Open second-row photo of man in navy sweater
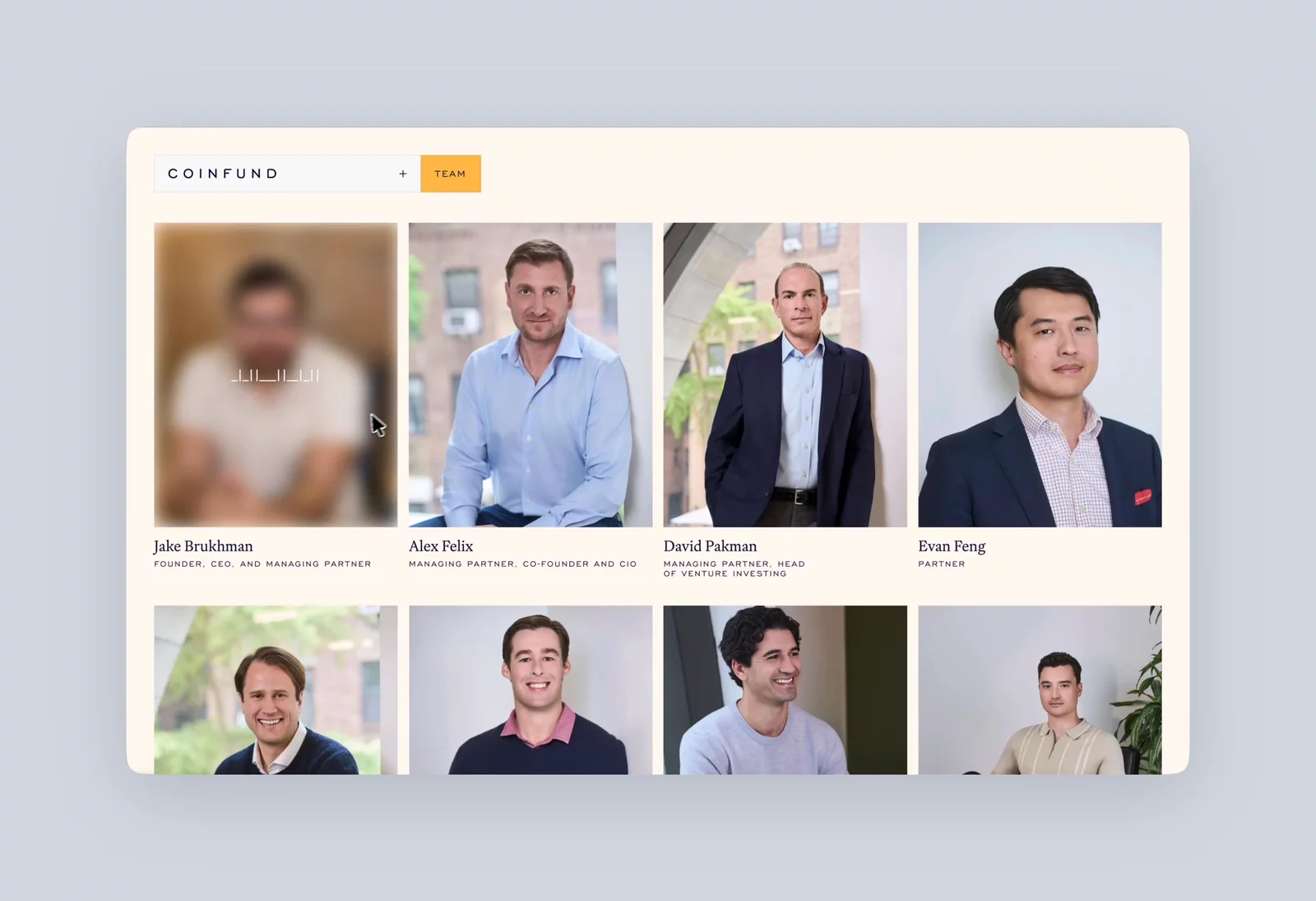This screenshot has height=901, width=1316. pos(276,690)
